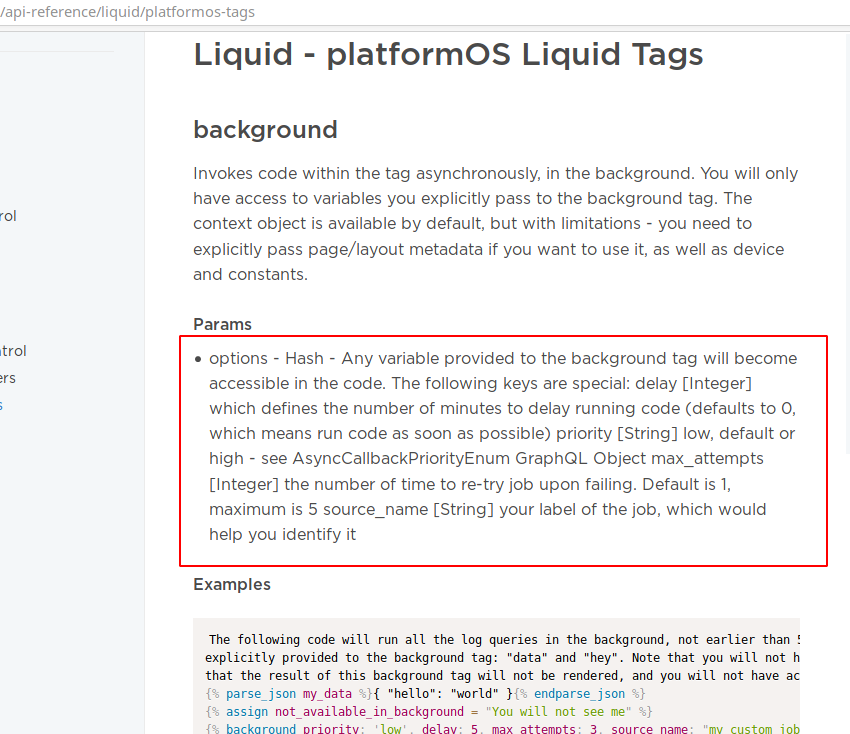The width and height of the screenshot is (850, 734).
Task: Click the "assign" keyword in the example code
Action: pyautogui.click(x=246, y=711)
